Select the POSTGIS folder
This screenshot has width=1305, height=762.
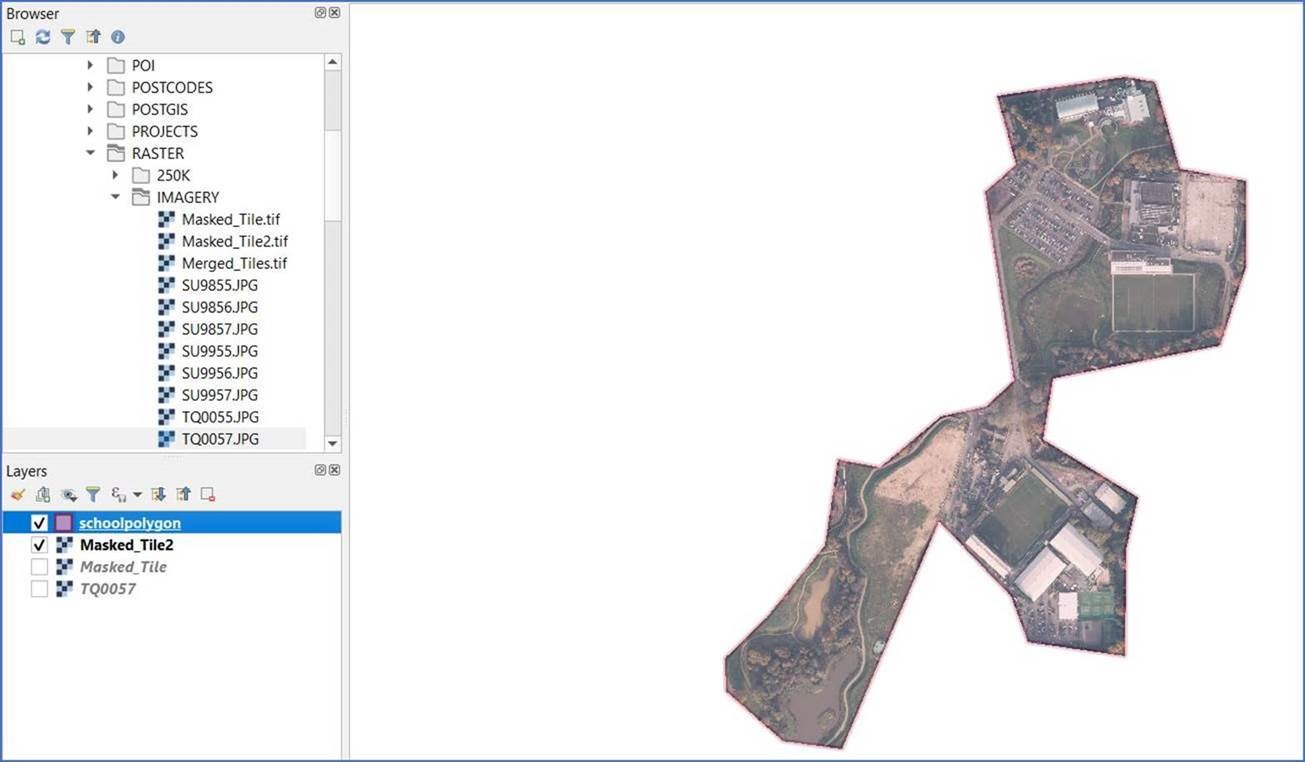coord(160,109)
